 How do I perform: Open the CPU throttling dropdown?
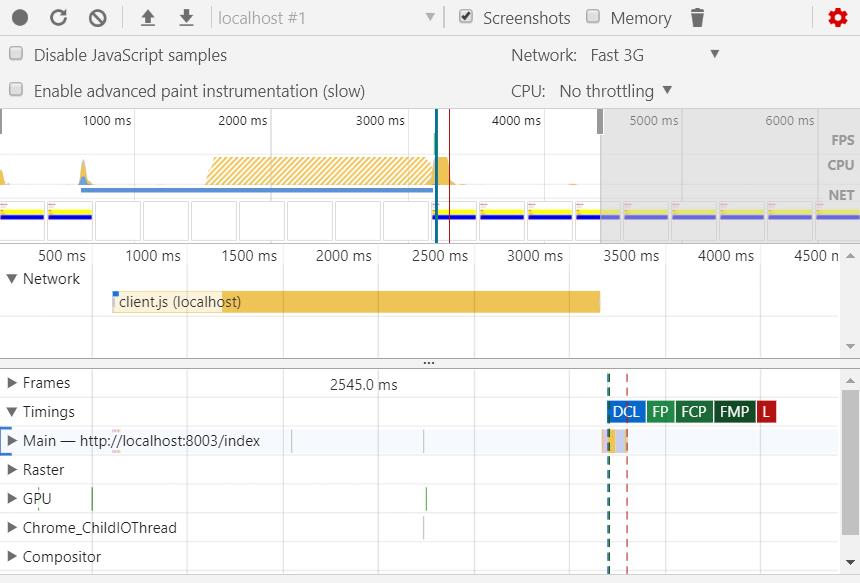tap(615, 91)
